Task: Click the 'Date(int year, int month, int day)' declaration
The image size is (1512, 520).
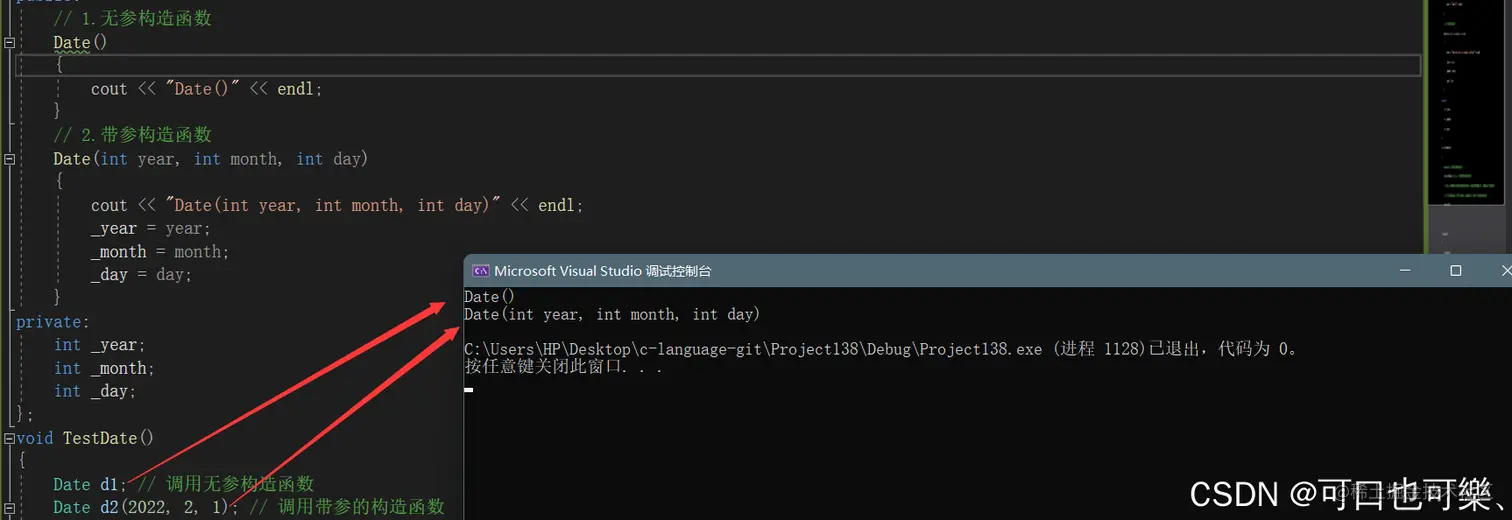Action: click(x=211, y=159)
